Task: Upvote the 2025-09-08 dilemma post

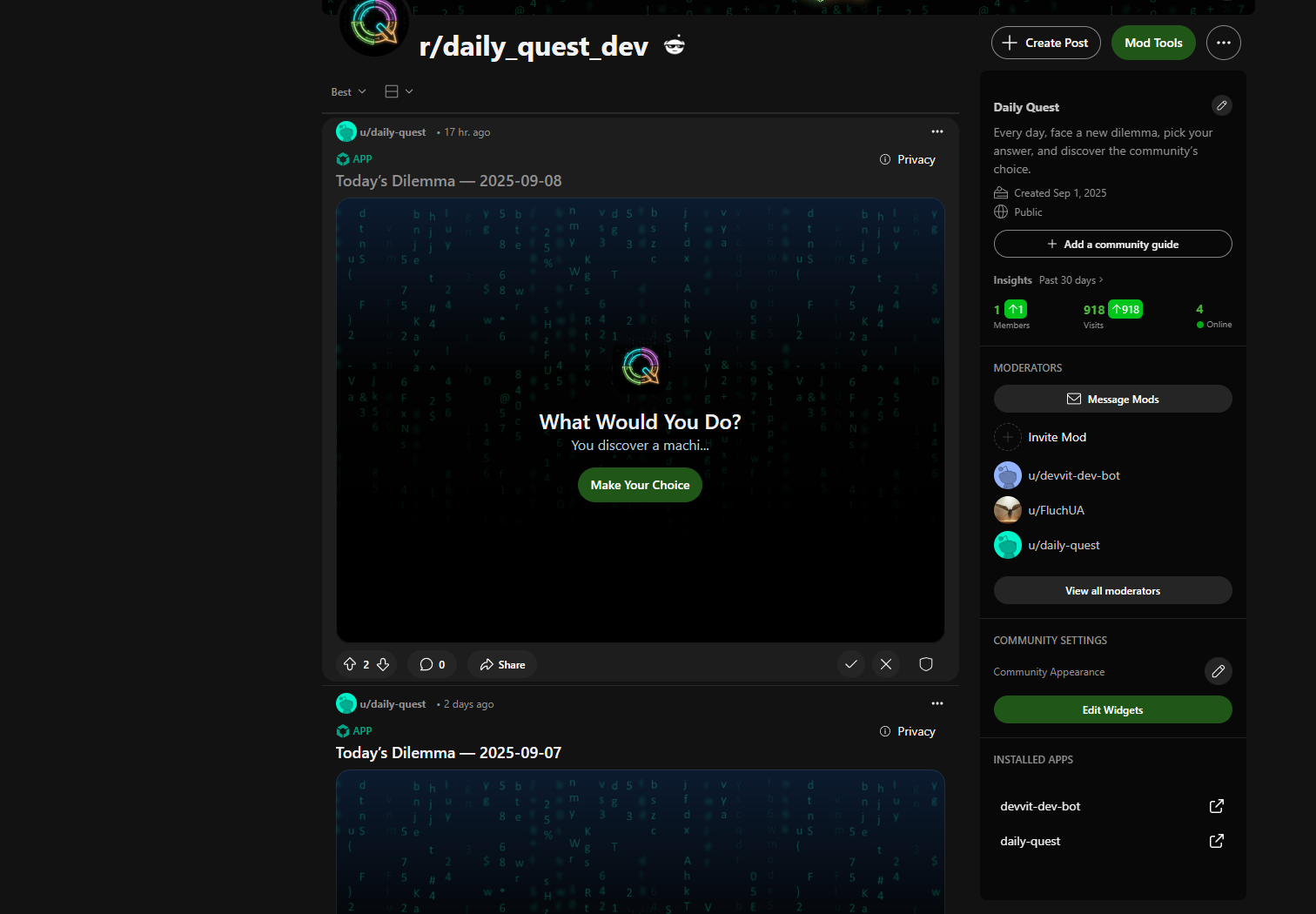Action: 350,664
